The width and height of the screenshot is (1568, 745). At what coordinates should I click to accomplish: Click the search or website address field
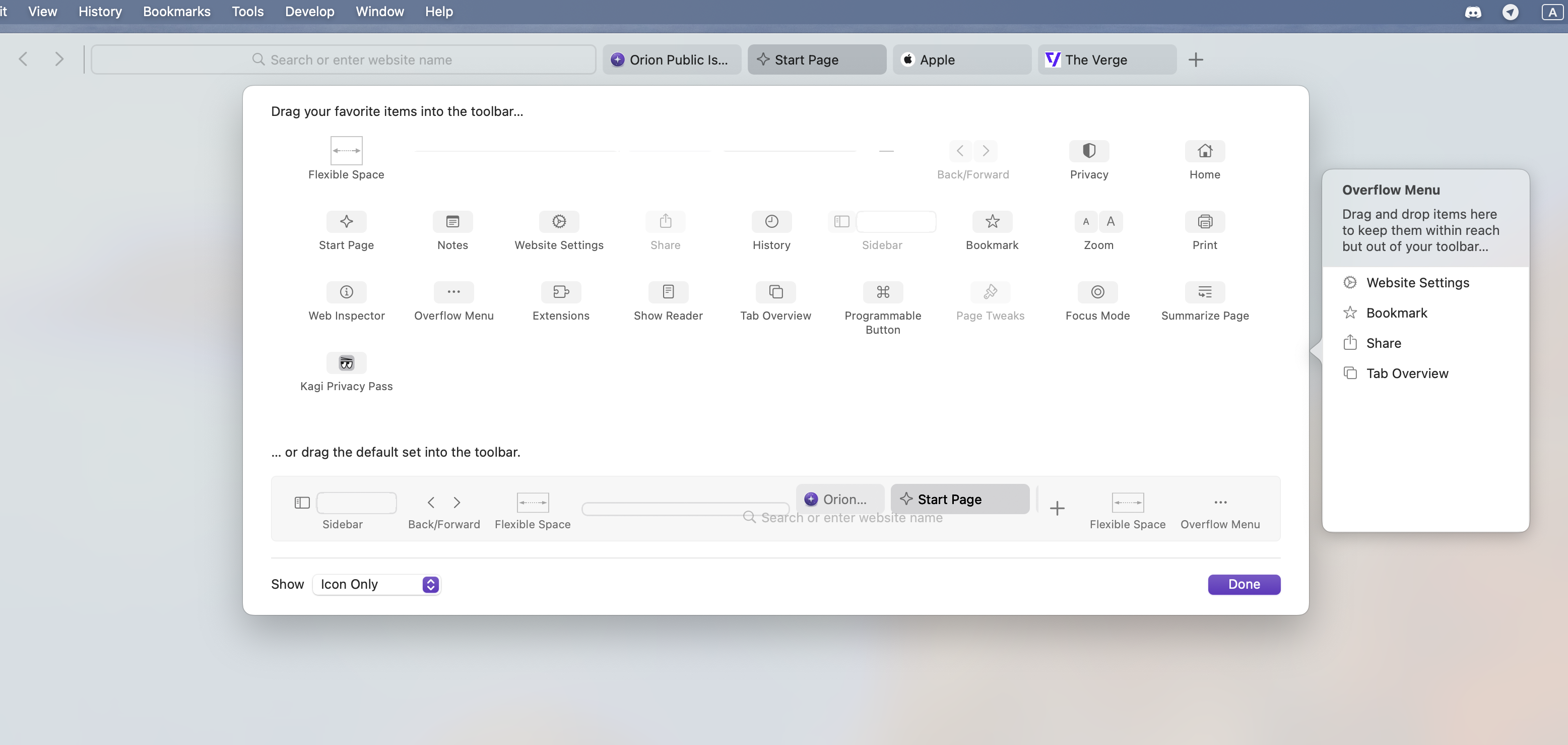point(344,59)
